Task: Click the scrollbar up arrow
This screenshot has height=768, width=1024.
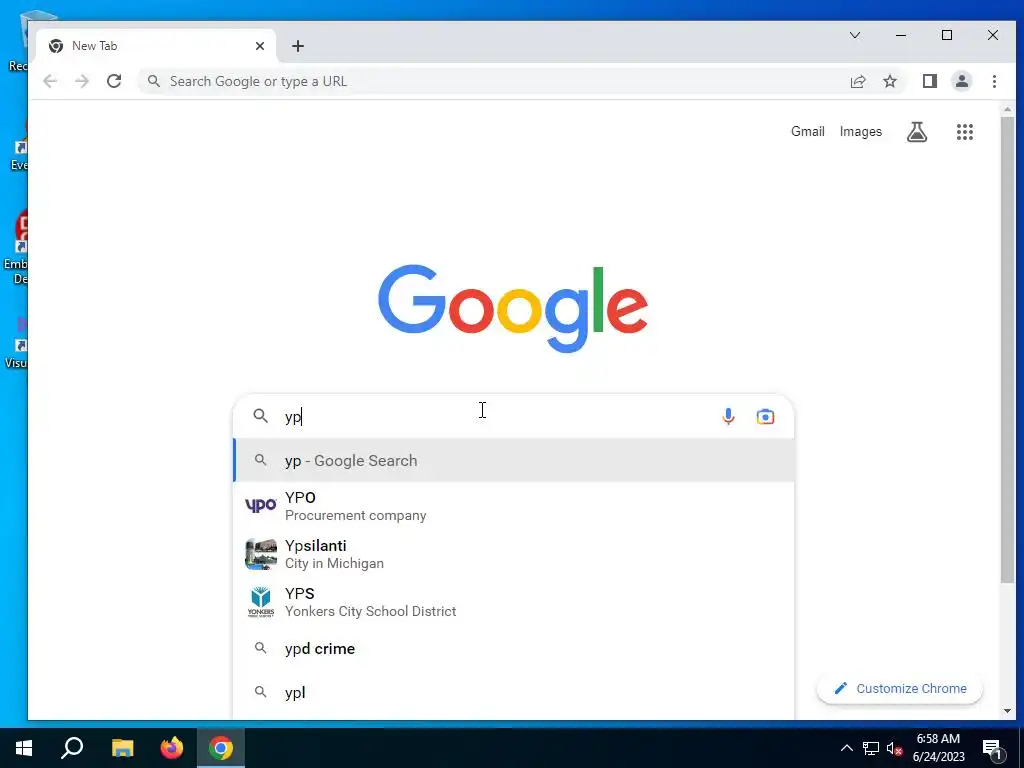Action: click(1007, 110)
